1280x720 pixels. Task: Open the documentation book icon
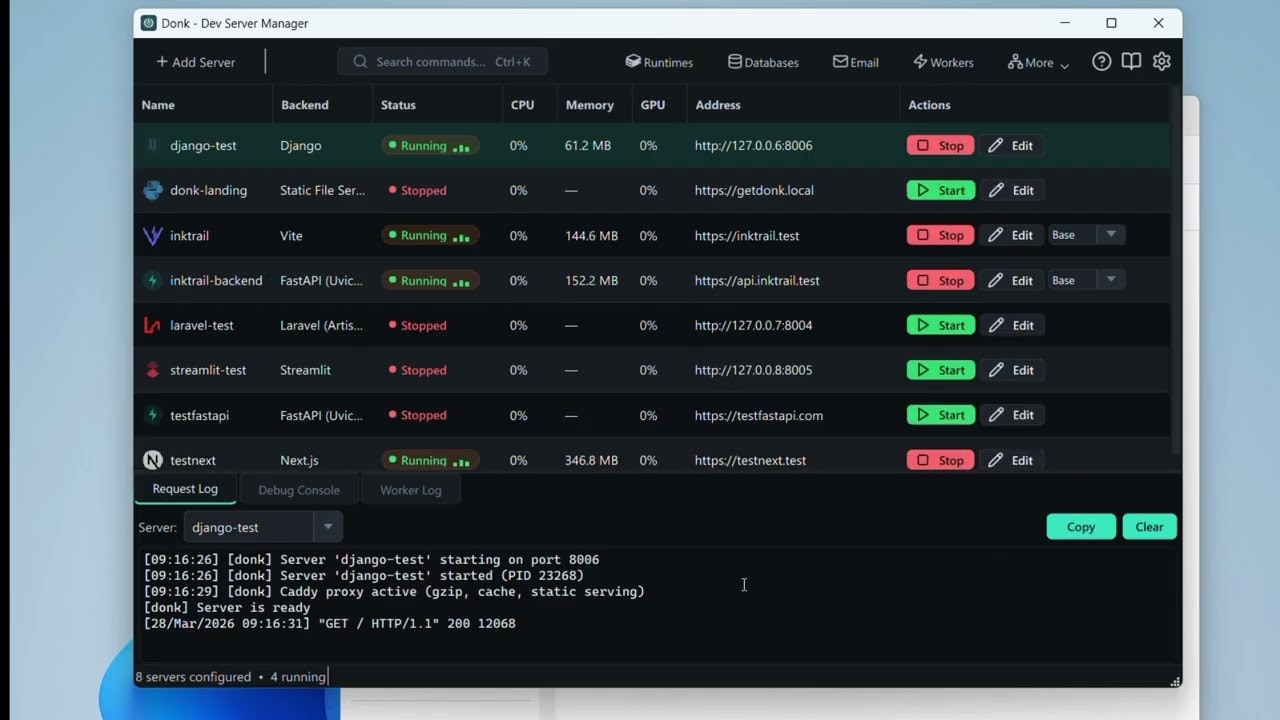click(x=1131, y=62)
